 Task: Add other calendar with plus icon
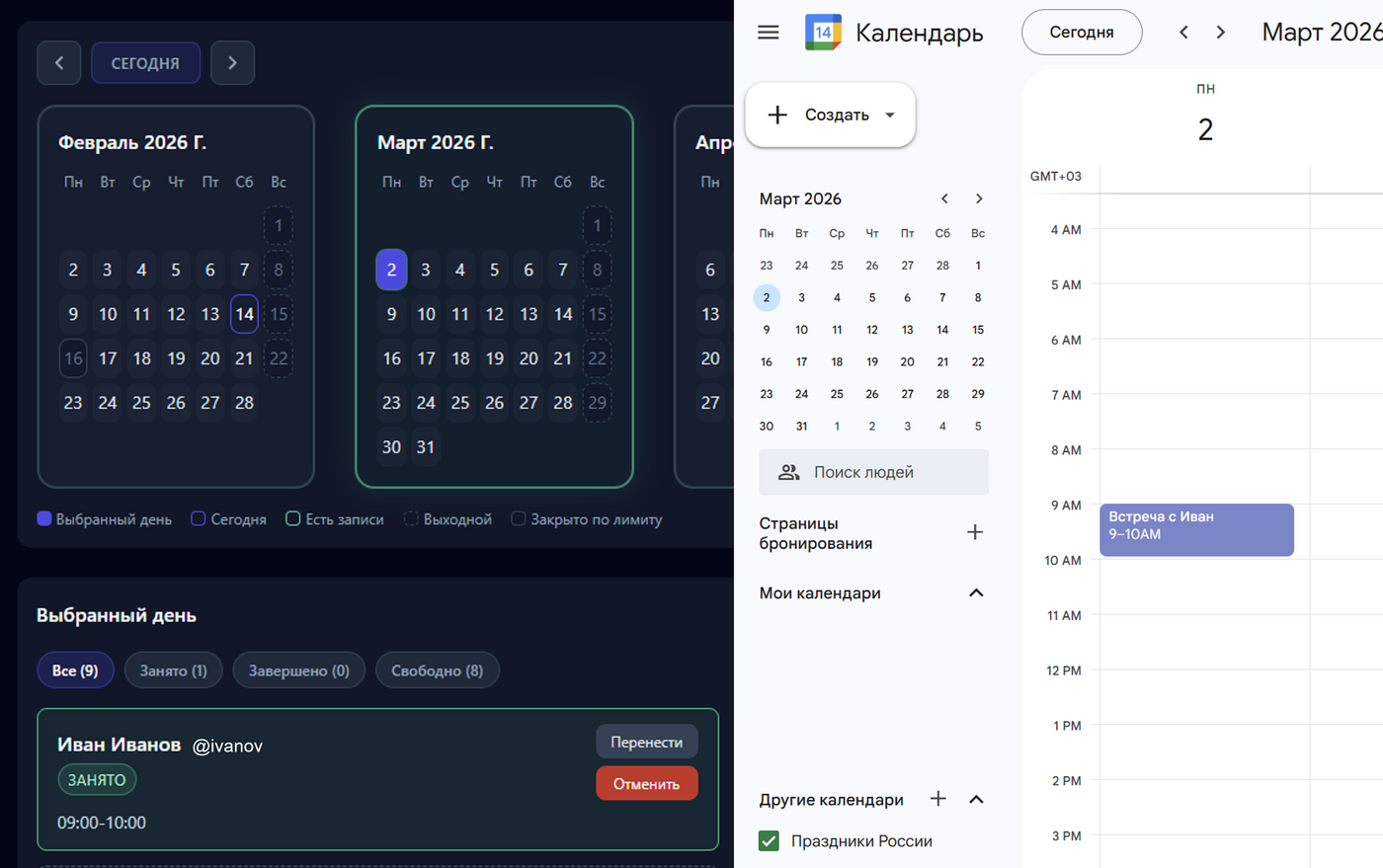click(x=938, y=799)
